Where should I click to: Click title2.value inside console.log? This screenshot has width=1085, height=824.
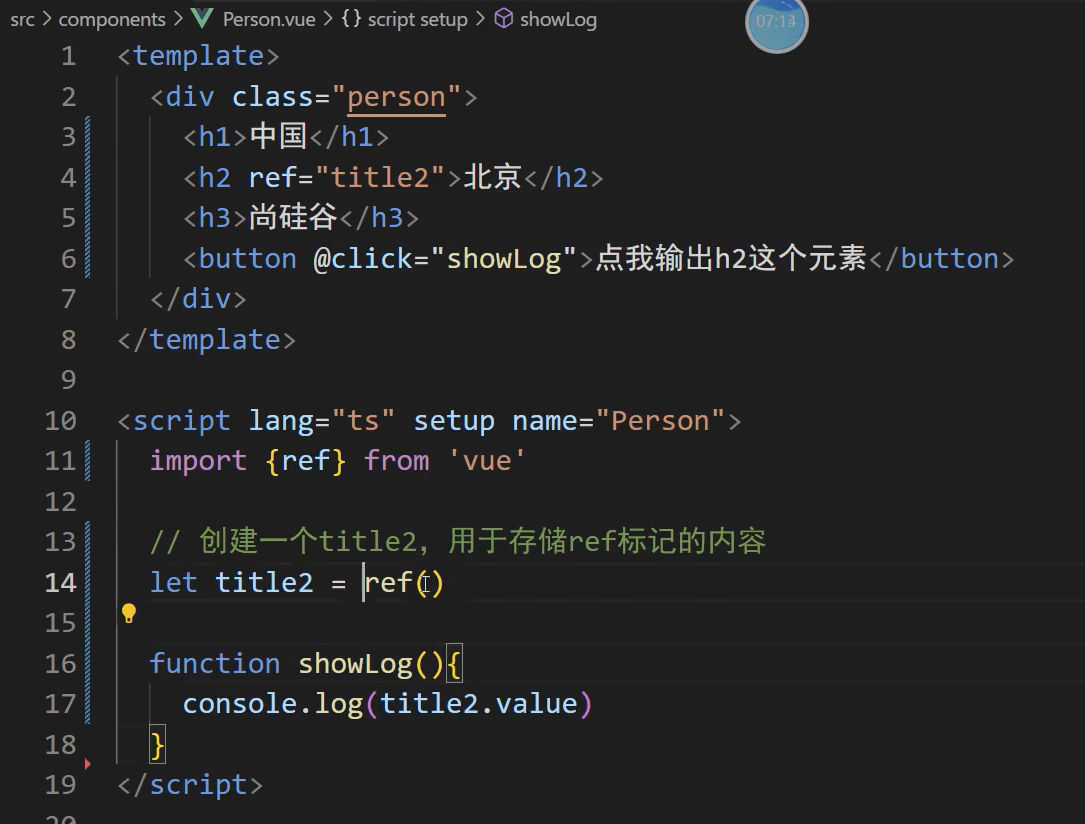tap(479, 704)
